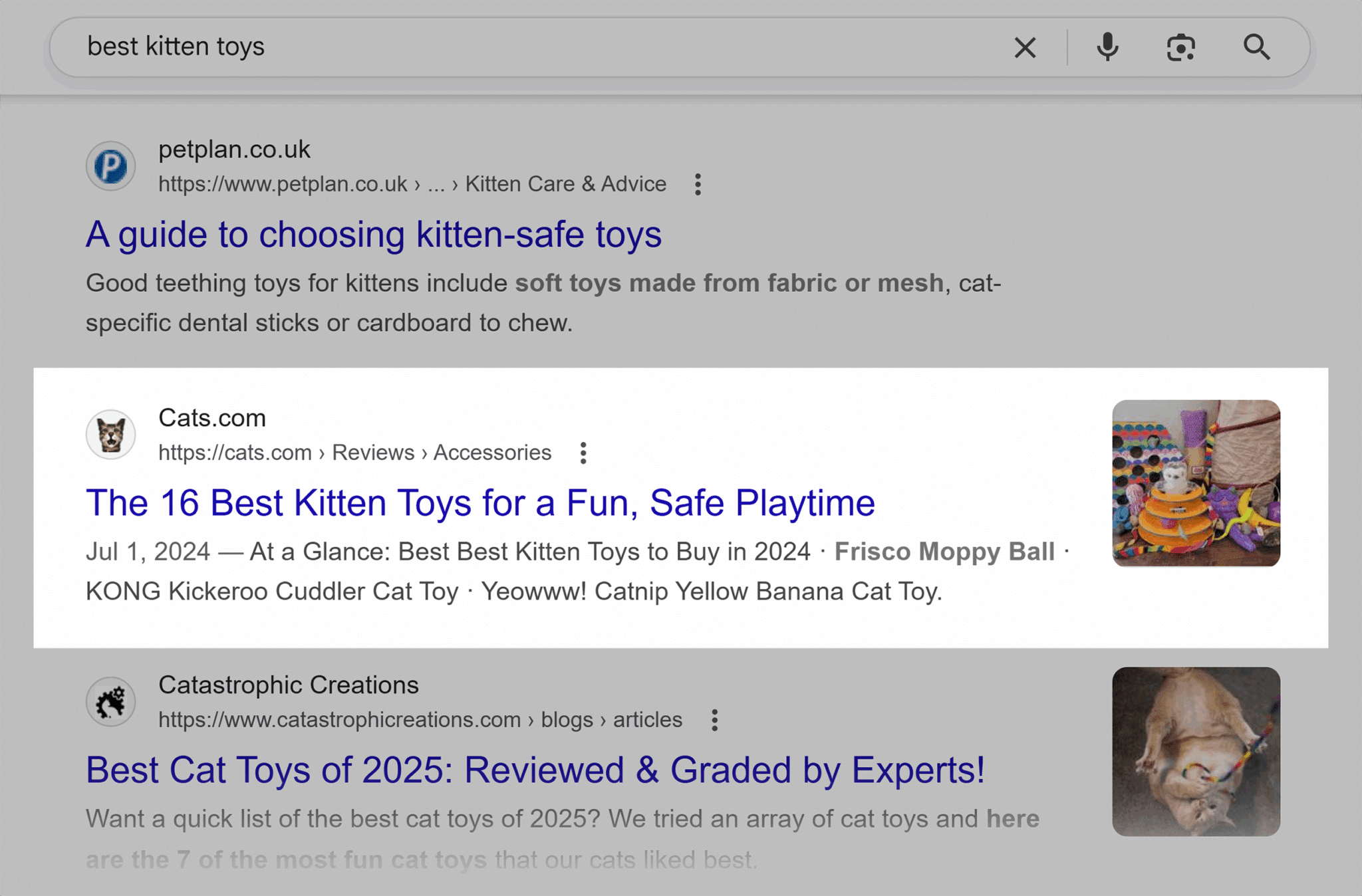Screen dimensions: 1362x896
Task: Click the petplan.co.uk breadcrumb URL
Action: (x=412, y=184)
